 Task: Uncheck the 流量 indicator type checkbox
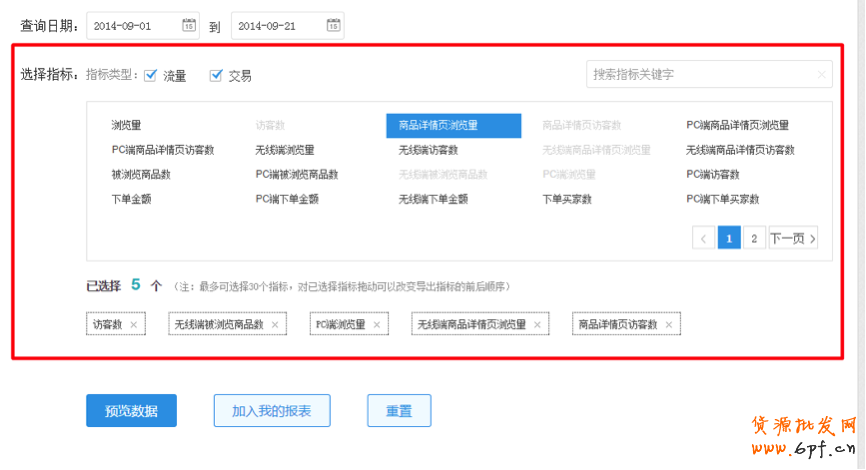click(x=150, y=75)
